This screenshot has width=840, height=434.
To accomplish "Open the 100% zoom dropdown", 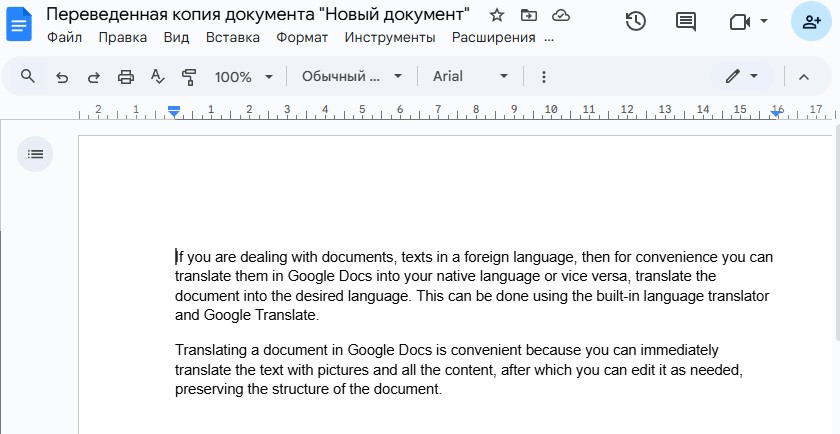I will point(244,77).
